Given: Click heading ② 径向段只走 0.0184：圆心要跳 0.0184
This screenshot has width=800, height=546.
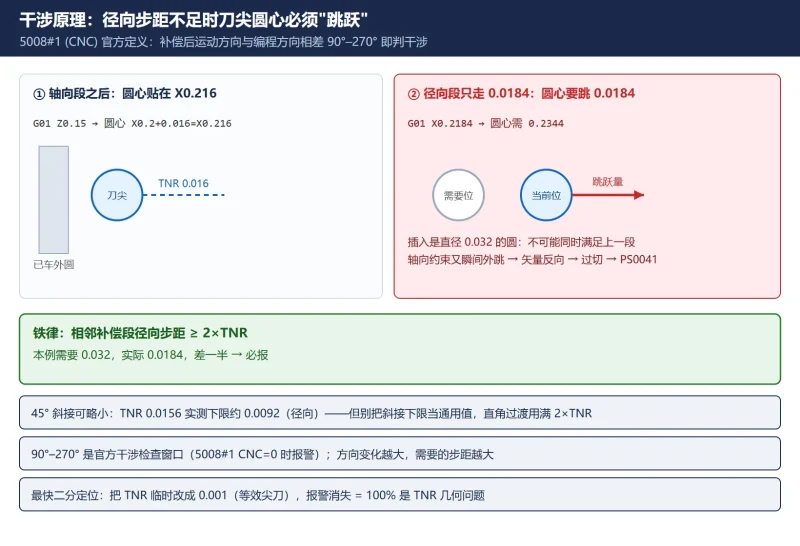Looking at the screenshot, I should tap(521, 93).
